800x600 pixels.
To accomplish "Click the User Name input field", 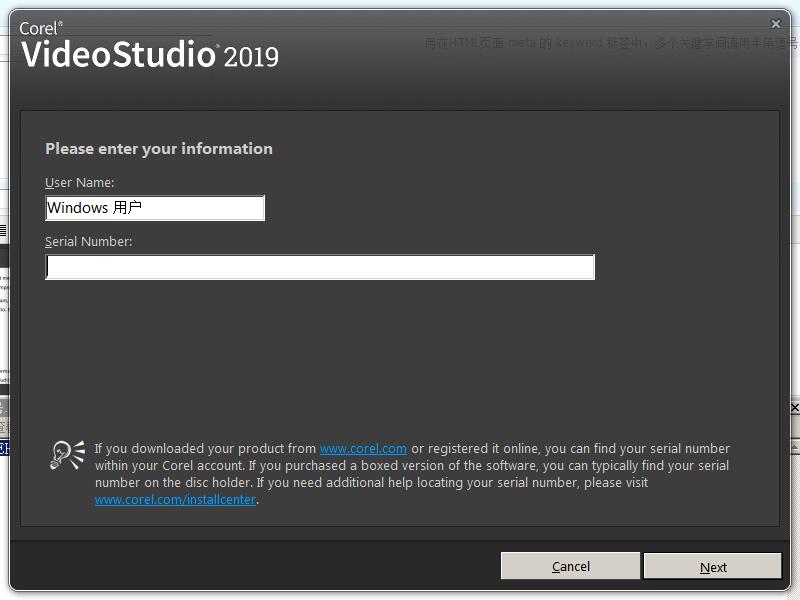I will pyautogui.click(x=155, y=208).
